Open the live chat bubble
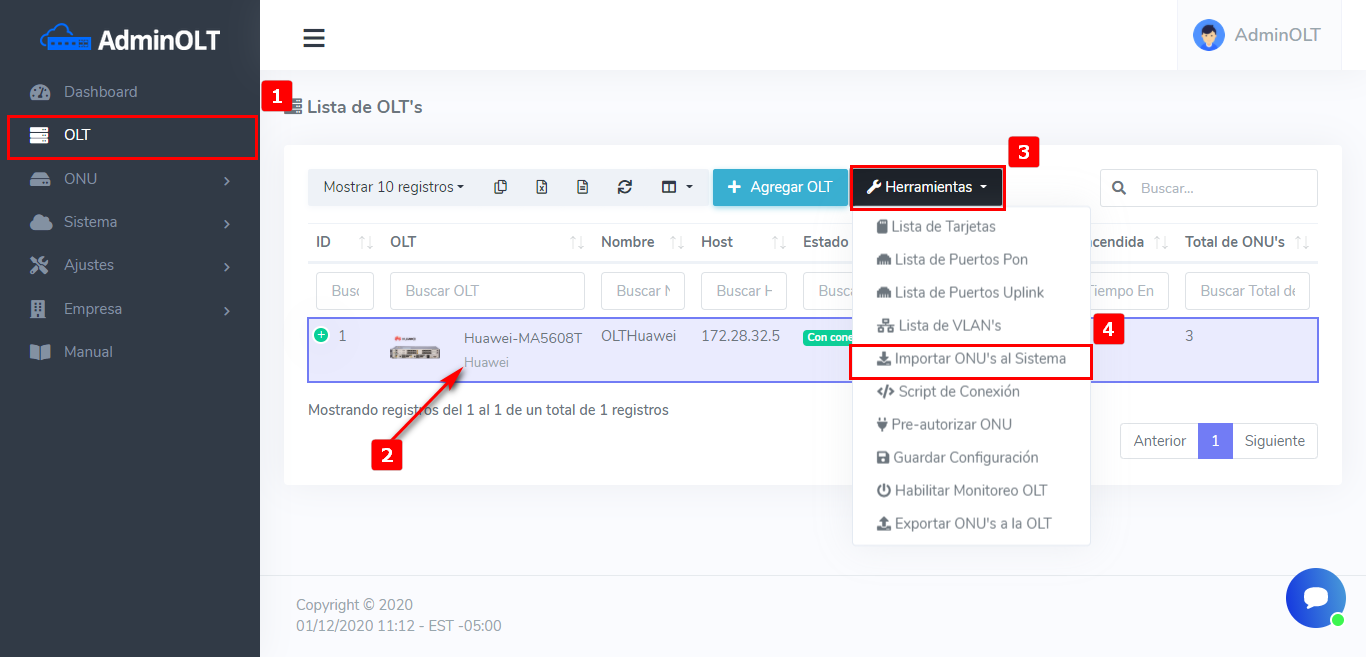This screenshot has height=657, width=1366. pyautogui.click(x=1315, y=598)
